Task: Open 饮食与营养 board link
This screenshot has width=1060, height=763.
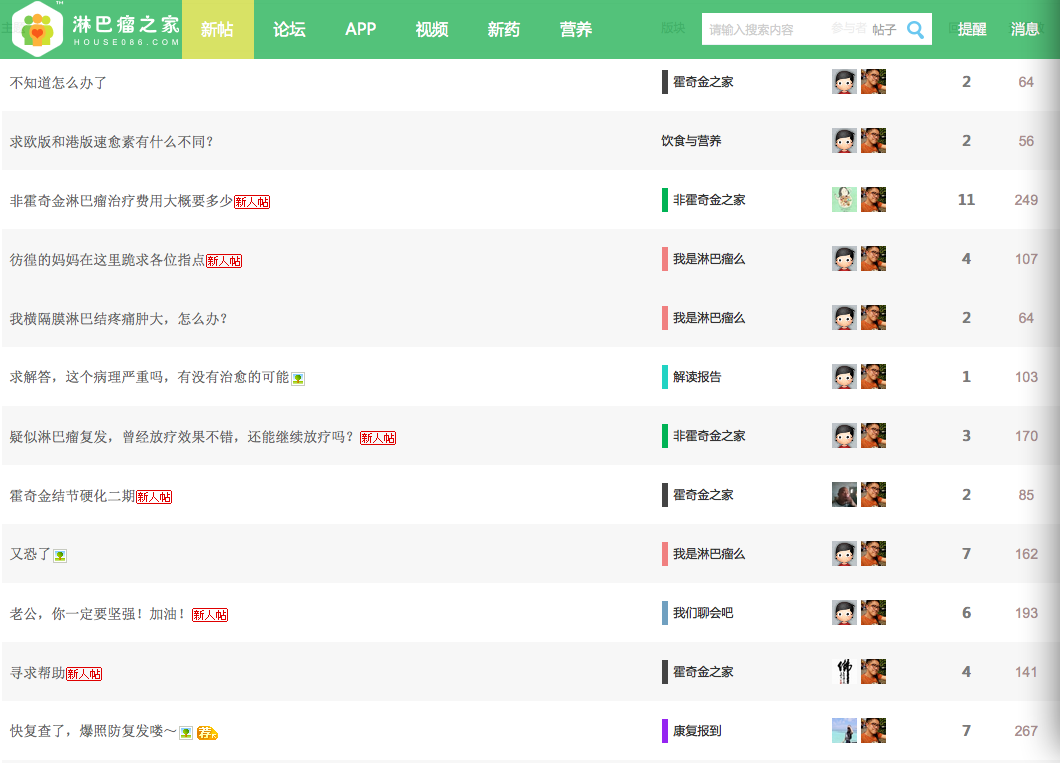Action: (x=691, y=141)
